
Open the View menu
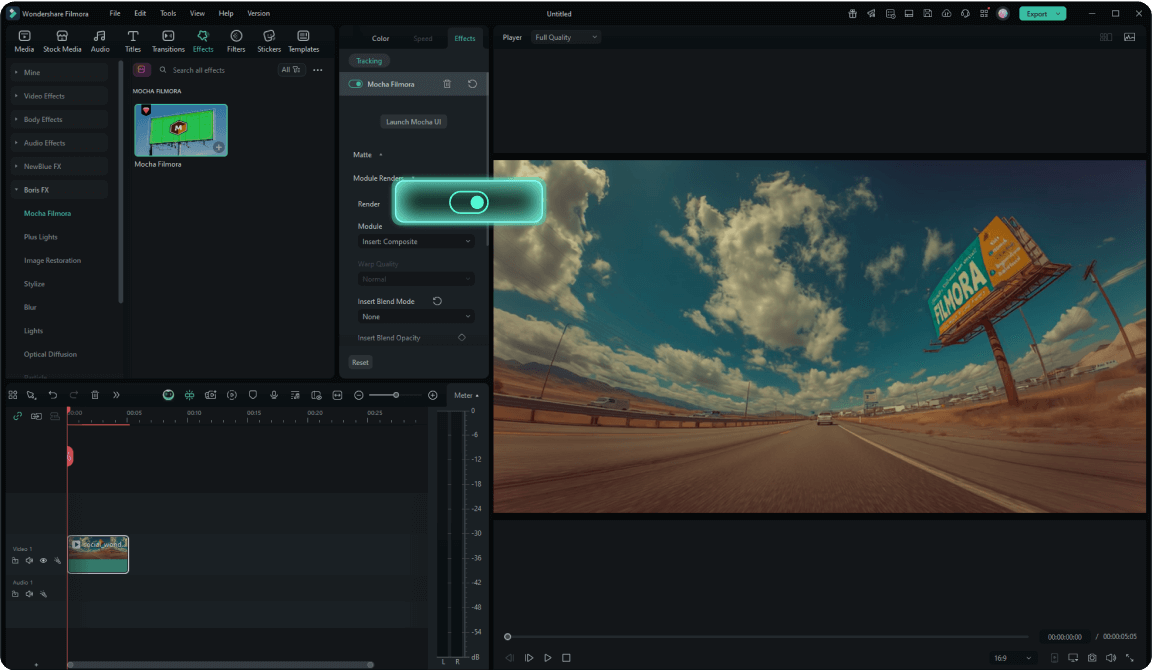pyautogui.click(x=197, y=13)
